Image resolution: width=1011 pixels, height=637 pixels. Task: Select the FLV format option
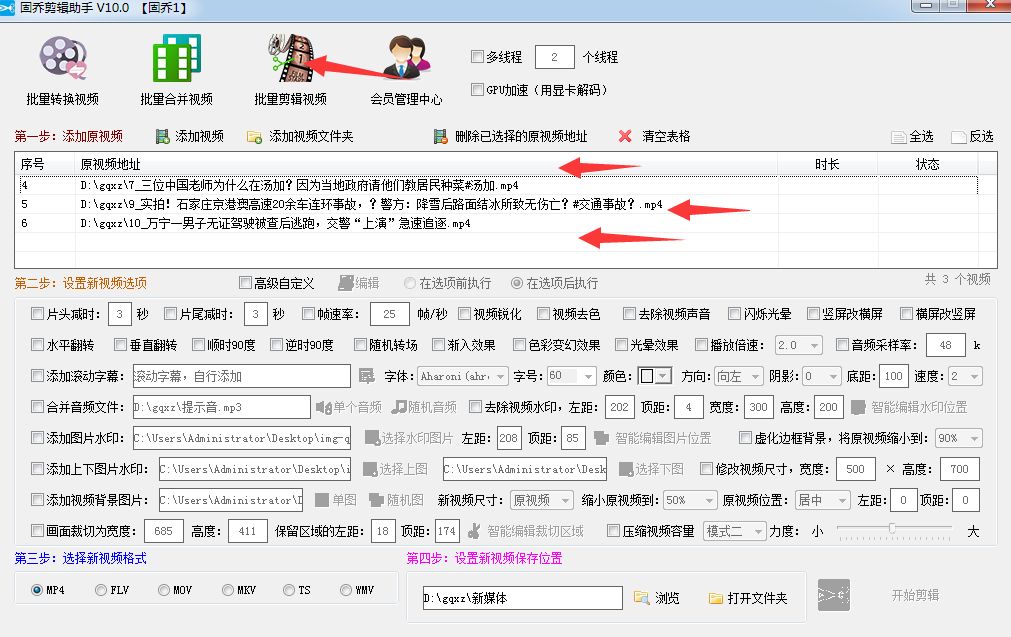[x=101, y=590]
